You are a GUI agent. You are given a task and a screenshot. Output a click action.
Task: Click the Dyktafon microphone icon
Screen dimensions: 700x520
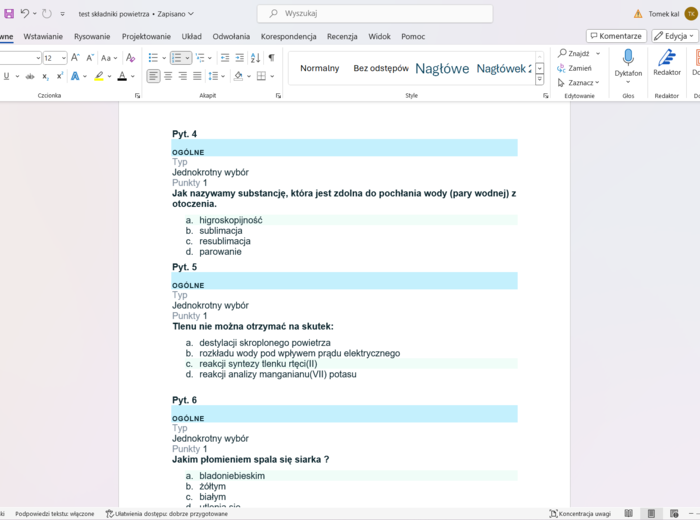(628, 59)
